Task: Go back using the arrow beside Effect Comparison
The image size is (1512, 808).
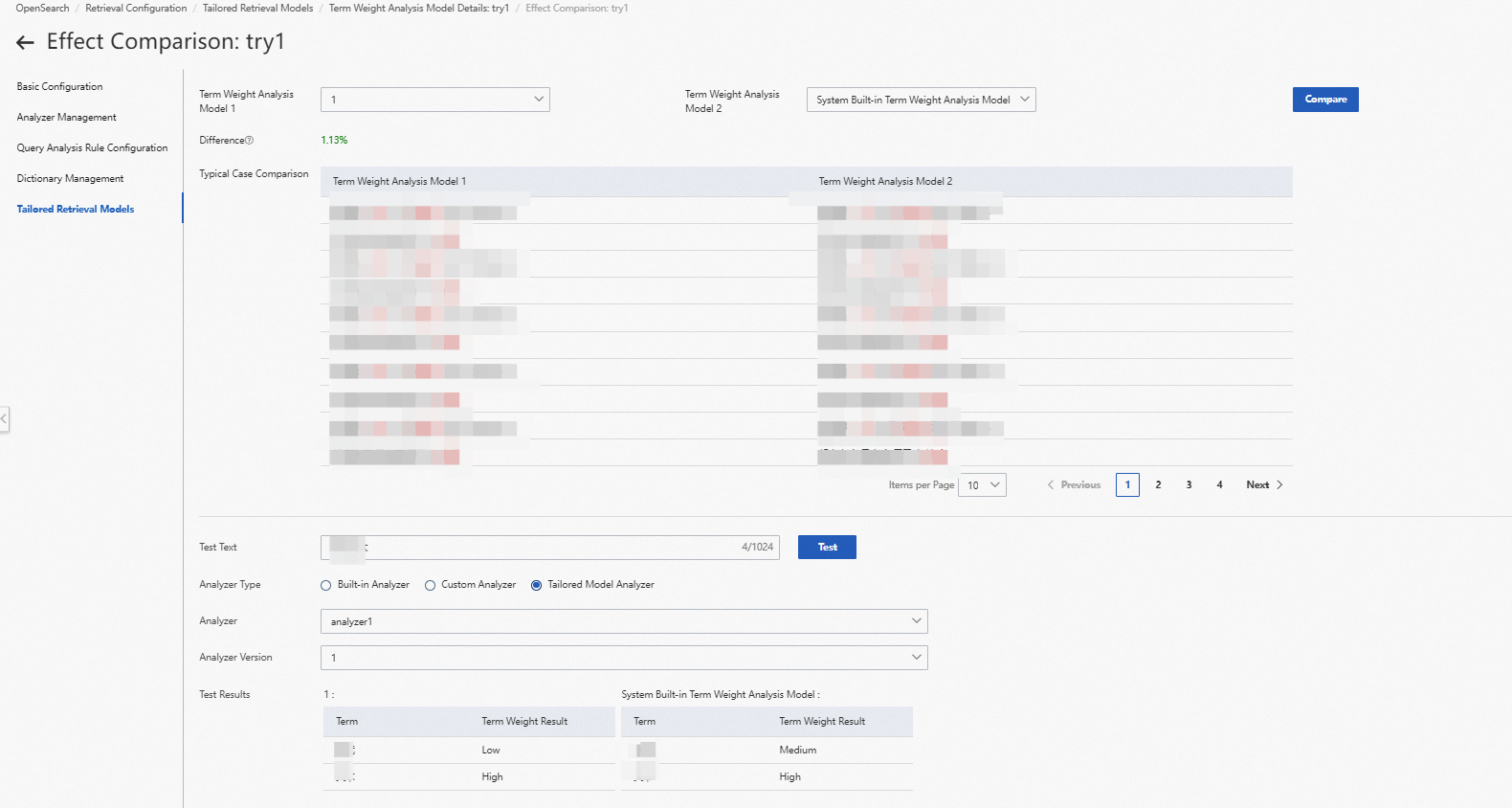Action: [x=26, y=42]
